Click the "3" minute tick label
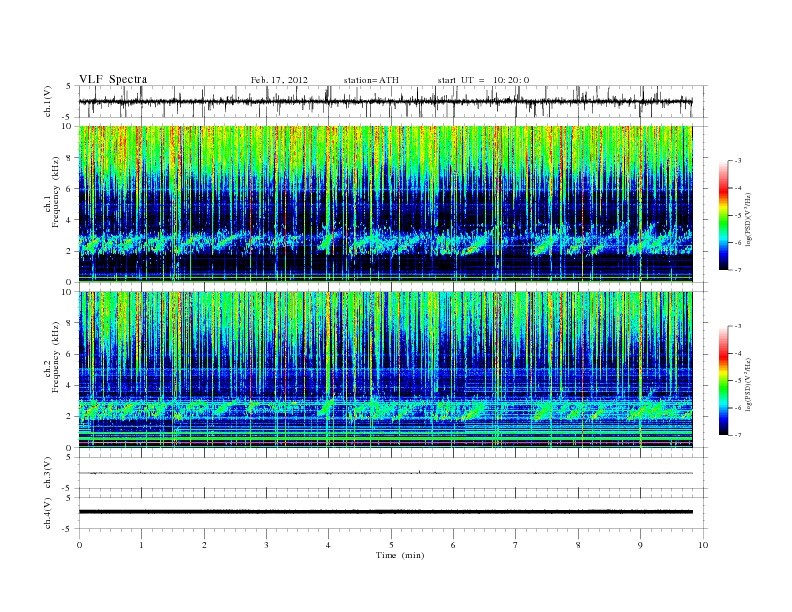 click(266, 545)
